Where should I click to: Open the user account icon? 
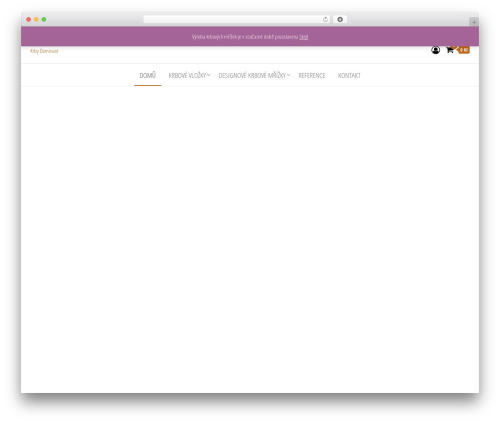point(435,50)
